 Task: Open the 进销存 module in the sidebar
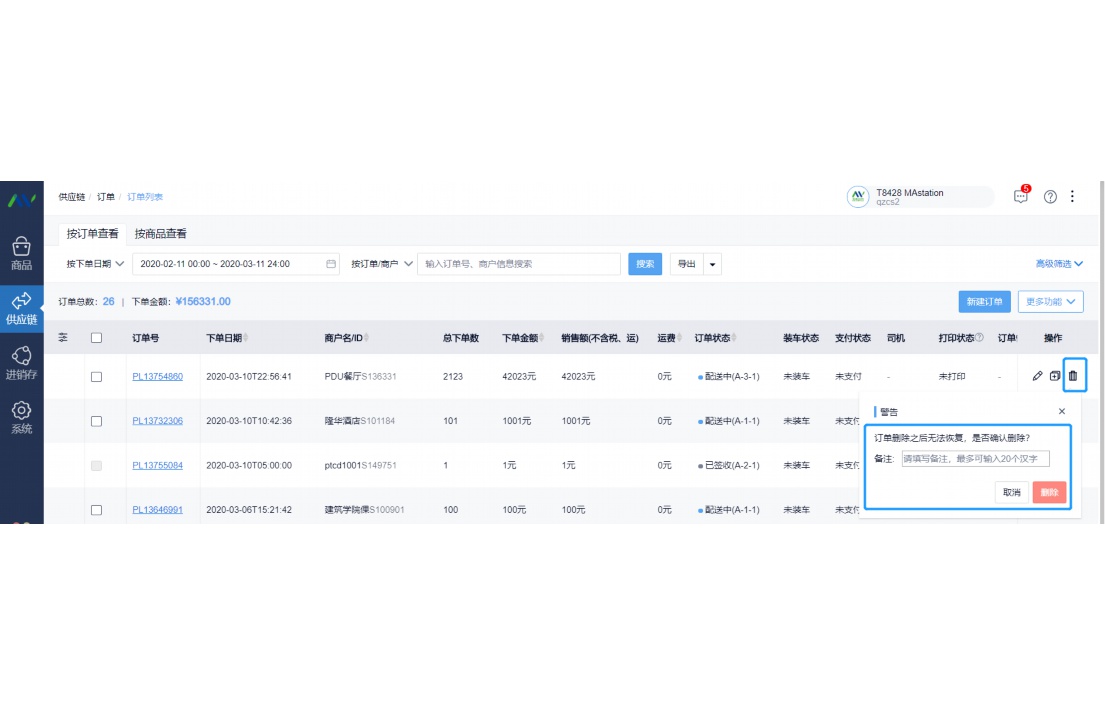click(x=21, y=363)
